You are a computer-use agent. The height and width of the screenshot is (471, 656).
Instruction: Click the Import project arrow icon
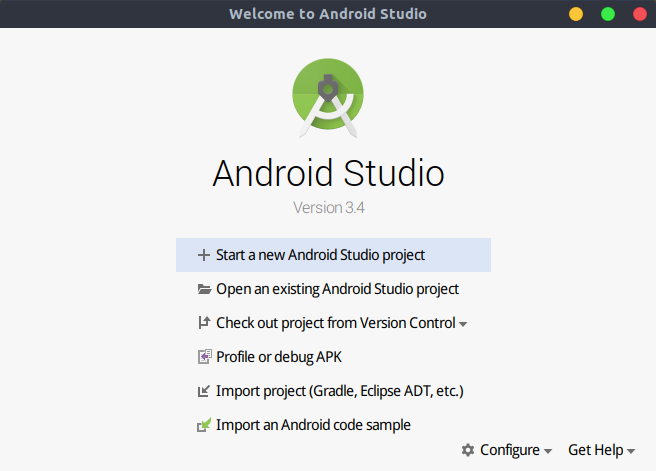[204, 391]
